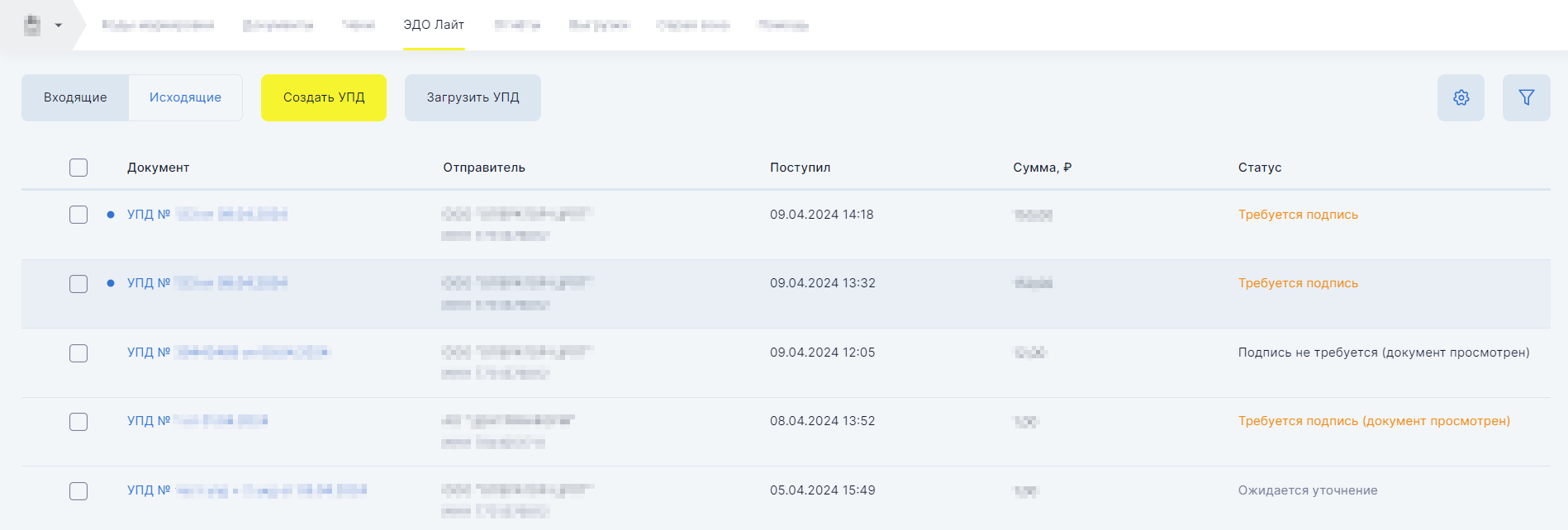Switch to the ЭДО Лайт tab

434,25
